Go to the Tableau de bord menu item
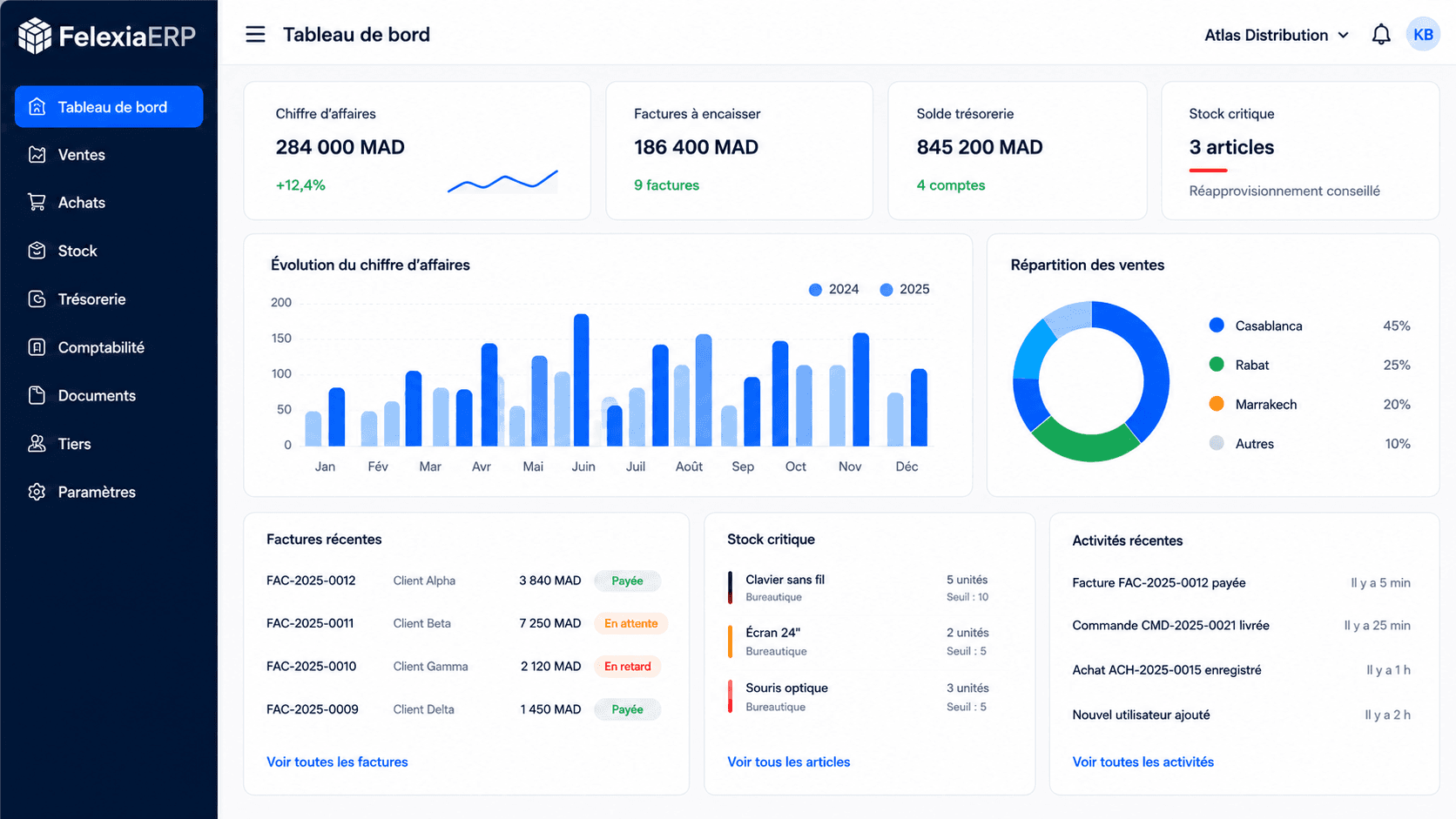Screen dimensions: 1456x819 (109, 107)
